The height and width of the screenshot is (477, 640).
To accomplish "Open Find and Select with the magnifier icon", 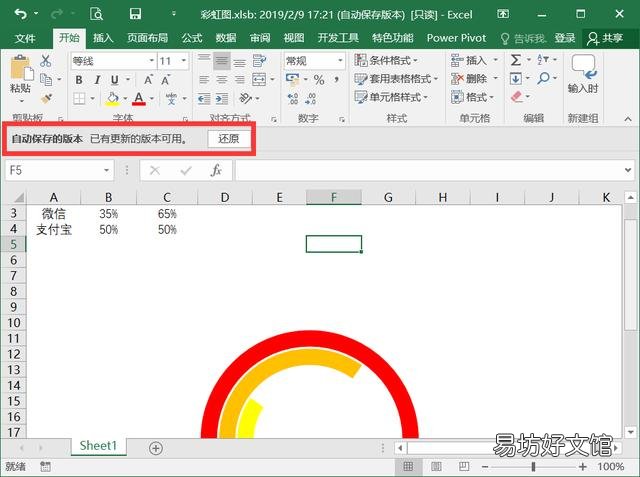I will click(x=543, y=78).
